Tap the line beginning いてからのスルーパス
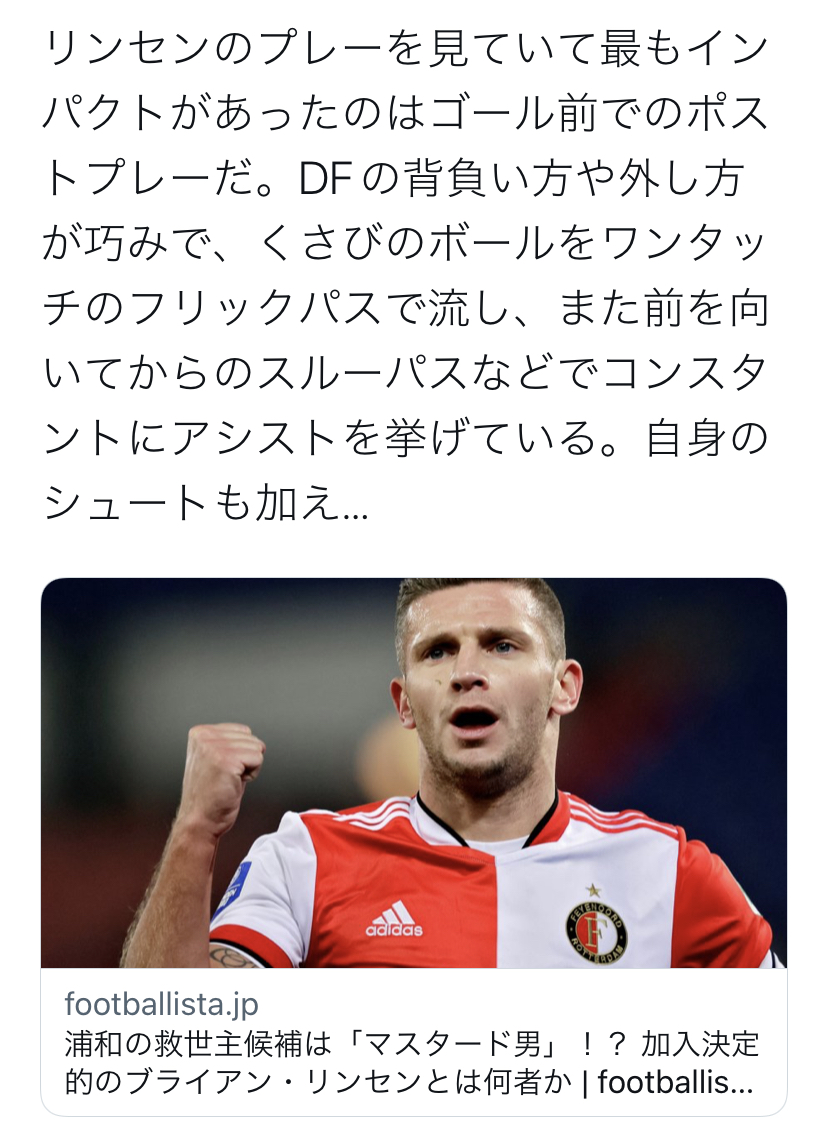Viewport: 828px width, 1132px height. click(x=405, y=374)
